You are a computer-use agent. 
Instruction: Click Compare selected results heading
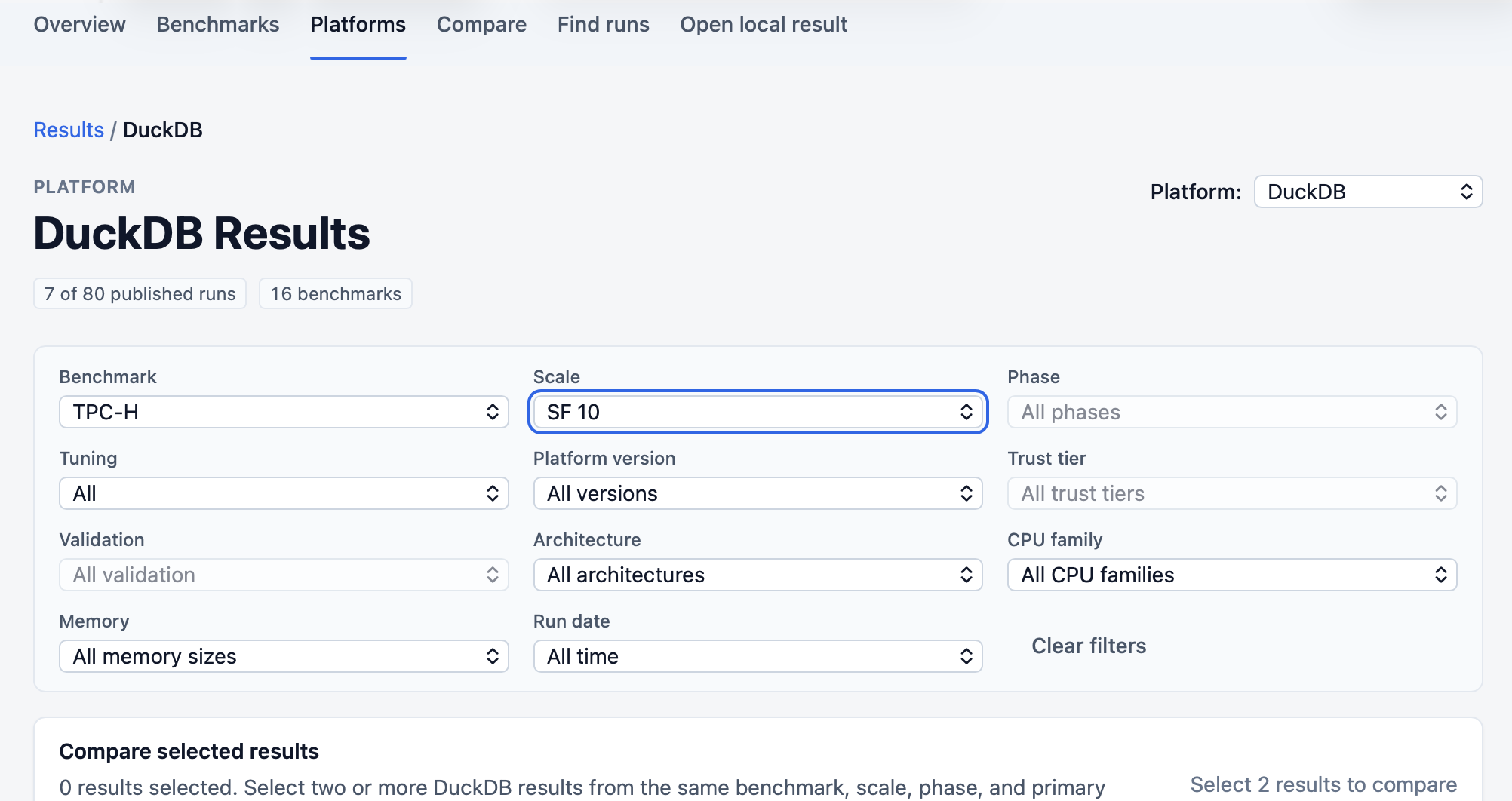pyautogui.click(x=189, y=751)
